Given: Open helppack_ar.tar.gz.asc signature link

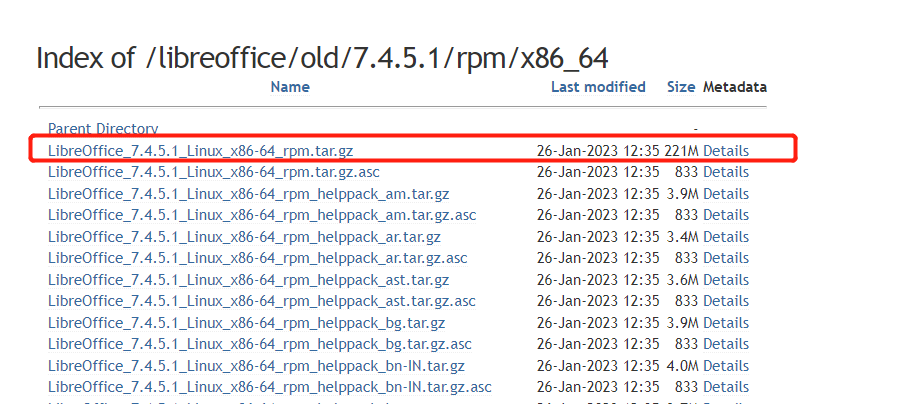Looking at the screenshot, I should coord(257,258).
